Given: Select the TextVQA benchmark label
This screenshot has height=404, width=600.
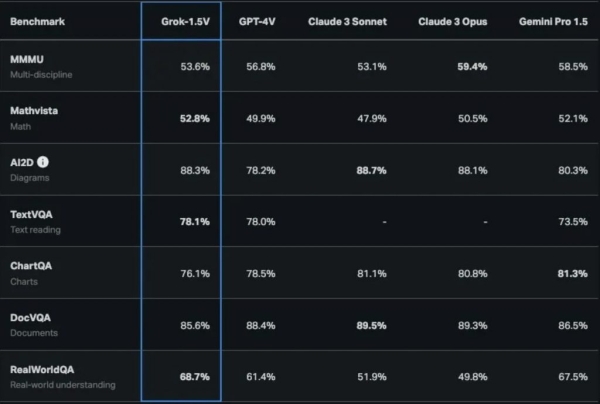Looking at the screenshot, I should tap(31, 214).
